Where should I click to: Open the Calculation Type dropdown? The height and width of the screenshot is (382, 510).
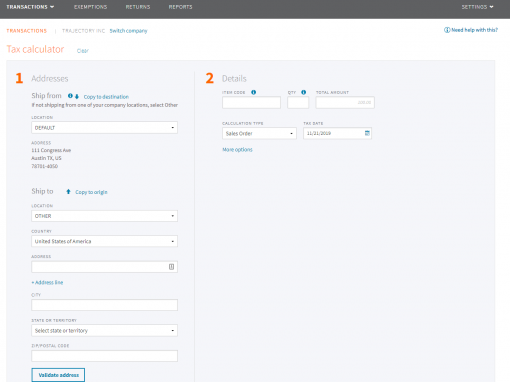259,133
